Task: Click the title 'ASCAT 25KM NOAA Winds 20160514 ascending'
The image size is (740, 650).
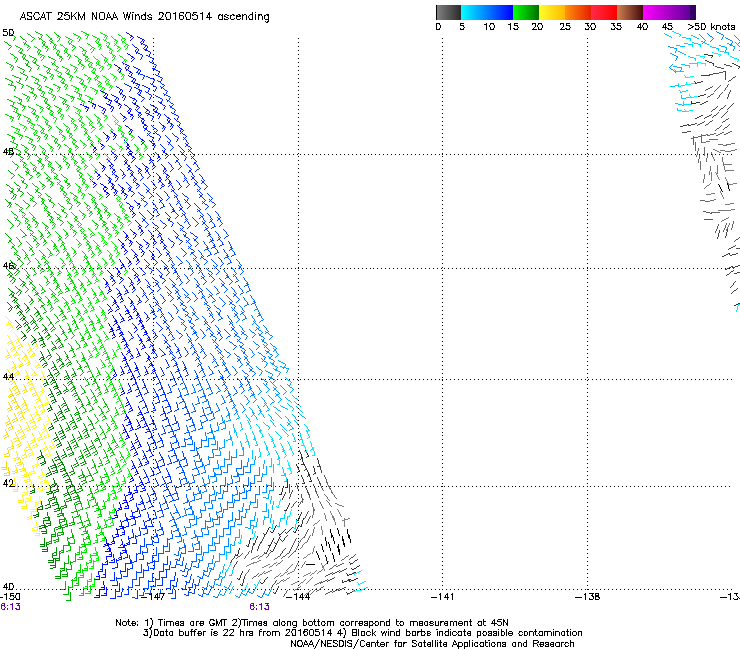Action: [x=144, y=17]
